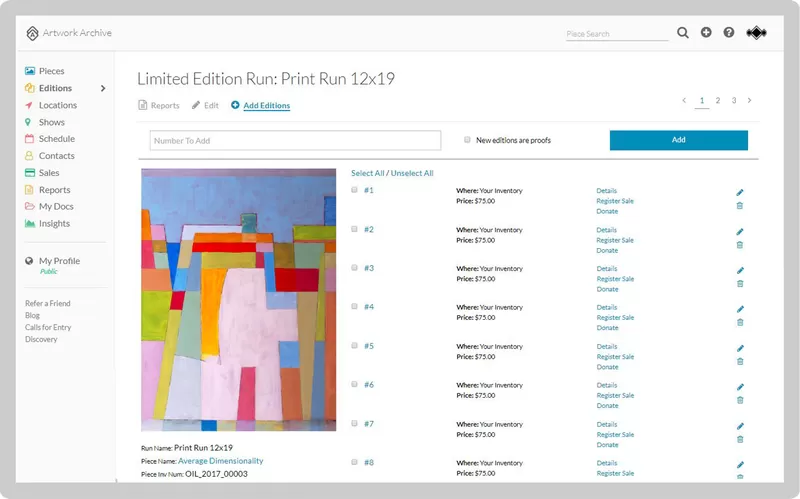Click the blue Add button
This screenshot has height=499, width=800.
pos(679,140)
